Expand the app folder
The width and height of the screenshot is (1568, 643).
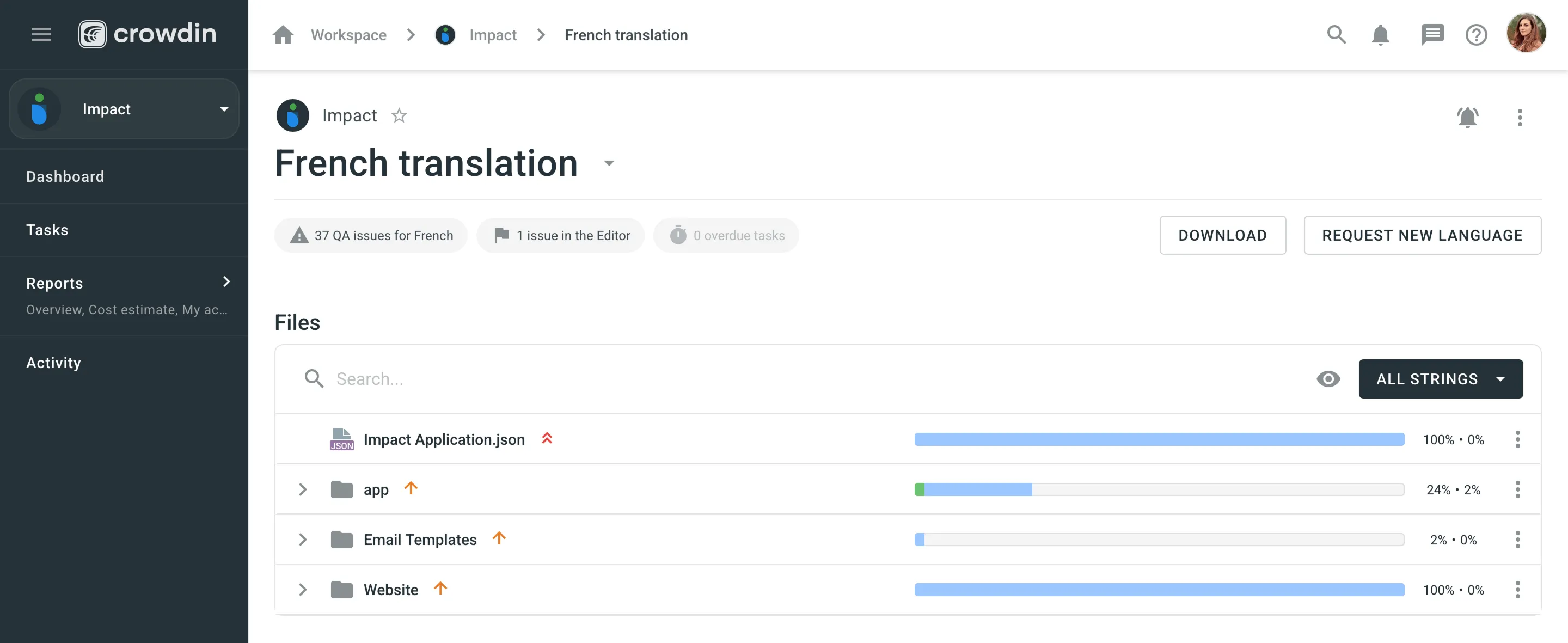(303, 489)
